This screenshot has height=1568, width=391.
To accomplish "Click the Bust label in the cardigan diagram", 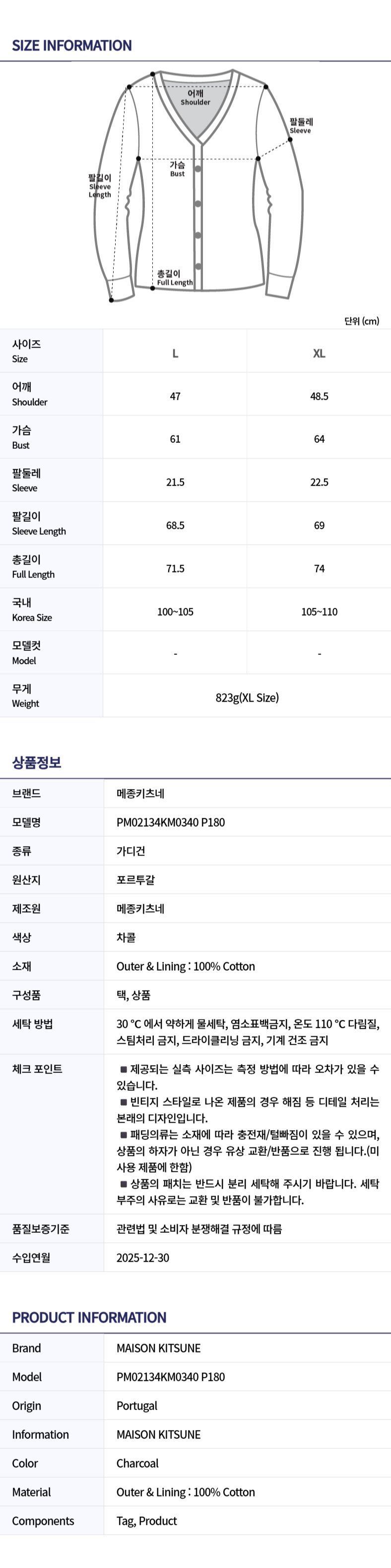I will coord(177,169).
